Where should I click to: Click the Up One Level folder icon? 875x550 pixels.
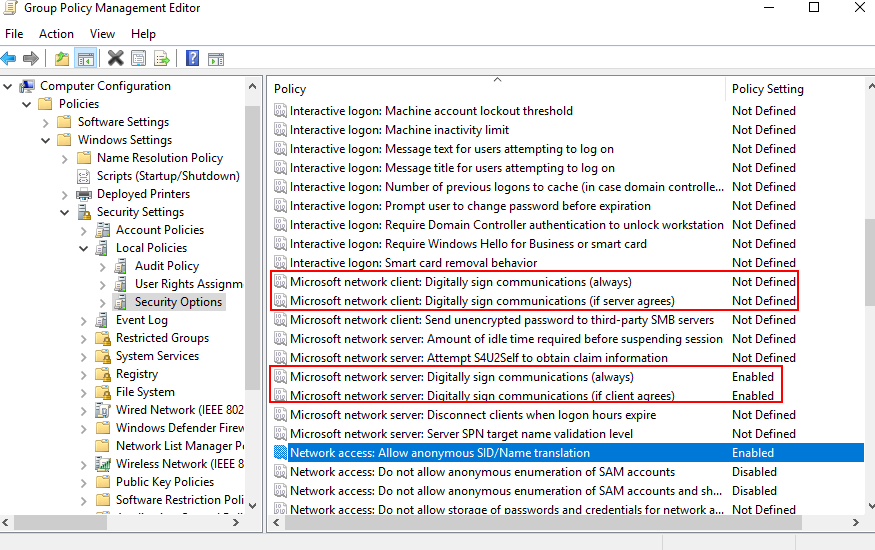(x=62, y=58)
